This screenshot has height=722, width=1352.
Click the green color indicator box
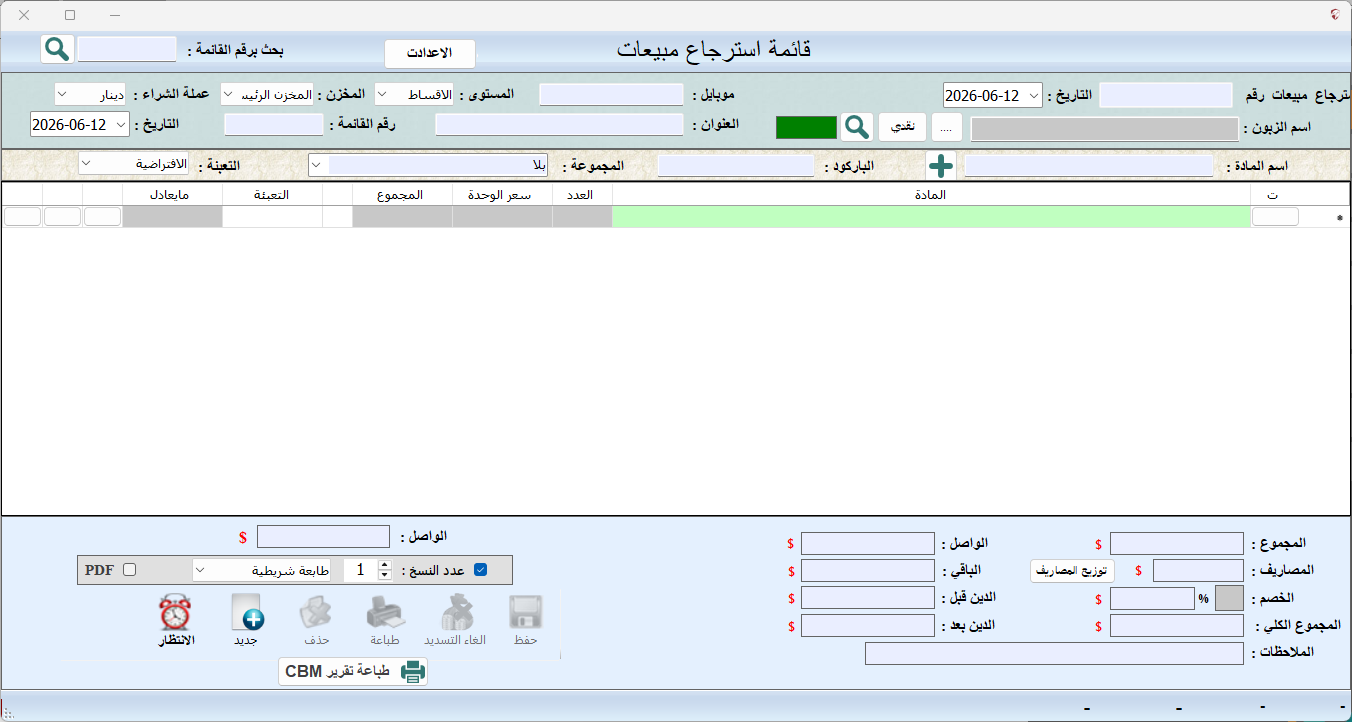tap(806, 127)
